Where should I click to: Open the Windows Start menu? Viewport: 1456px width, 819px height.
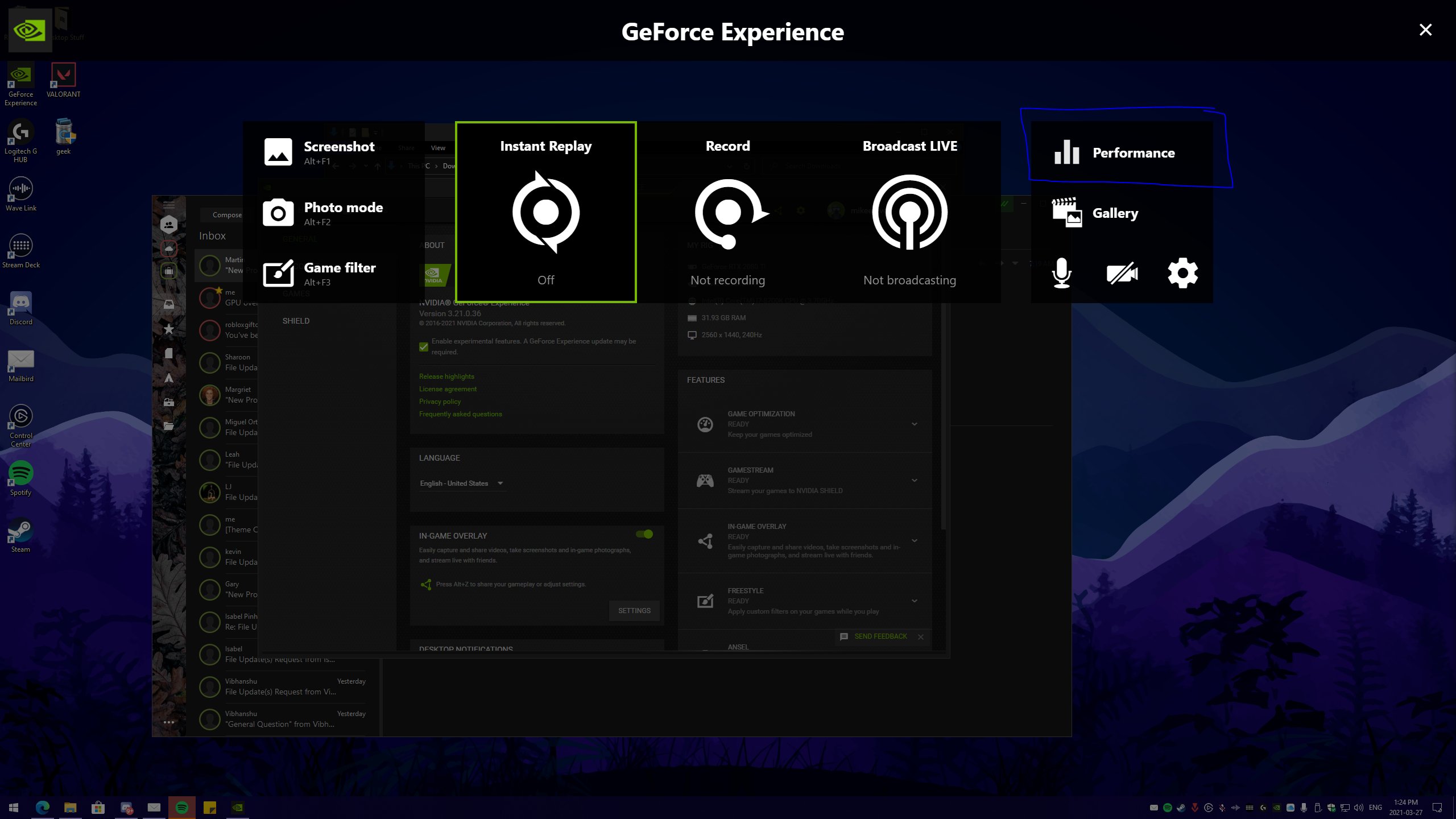point(14,808)
